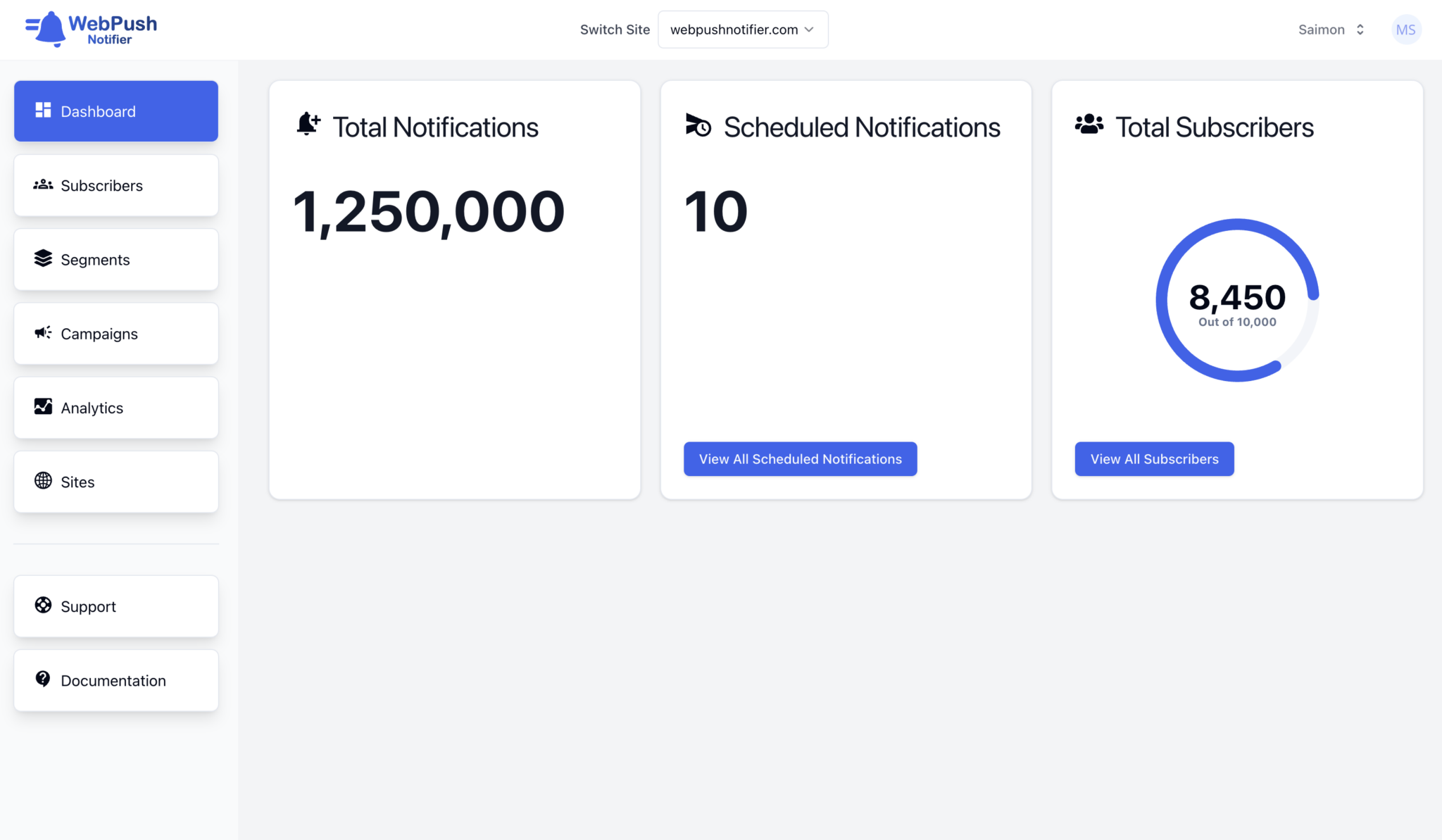
Task: Expand the Saimon user menu
Action: (1329, 29)
